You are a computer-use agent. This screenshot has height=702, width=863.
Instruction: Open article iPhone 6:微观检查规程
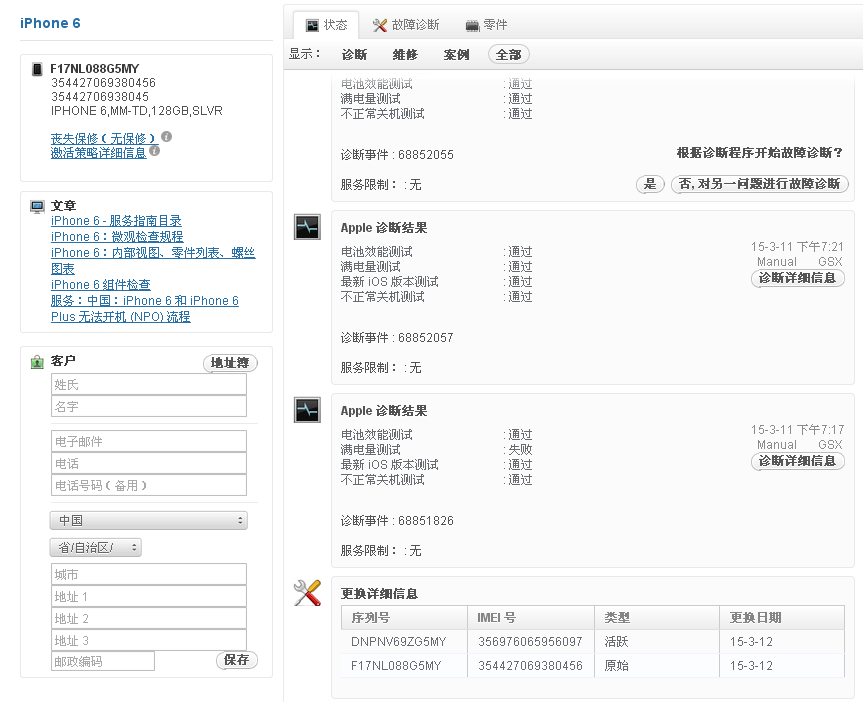pyautogui.click(x=117, y=237)
